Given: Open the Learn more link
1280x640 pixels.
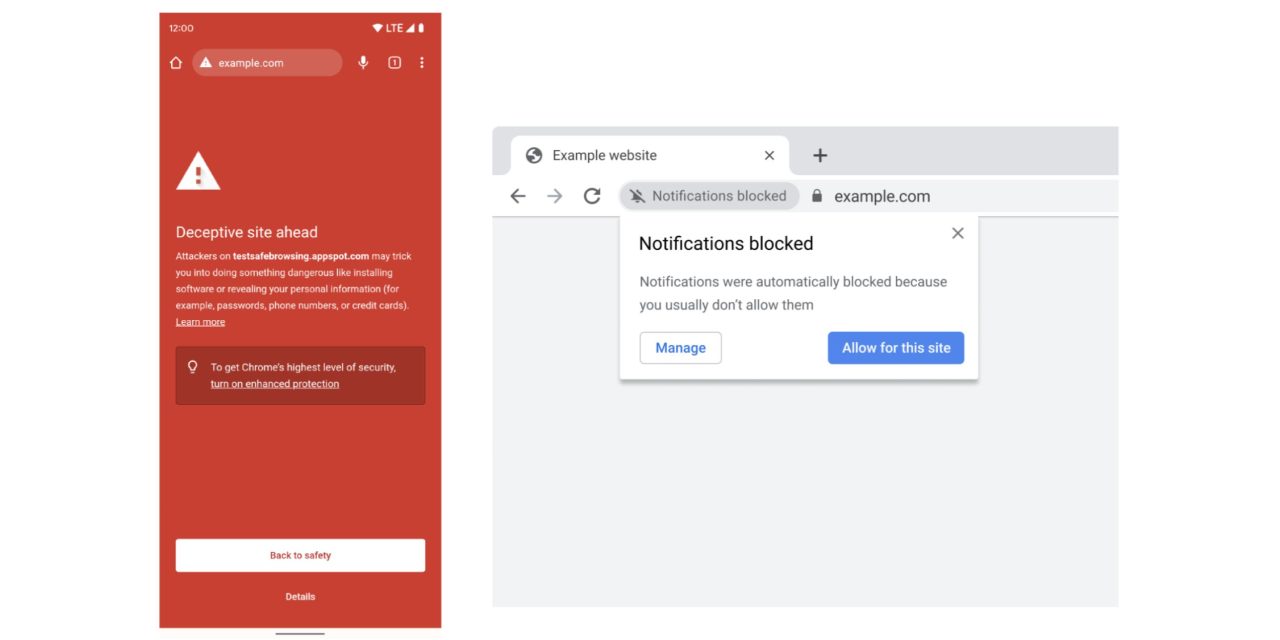Looking at the screenshot, I should (x=200, y=322).
